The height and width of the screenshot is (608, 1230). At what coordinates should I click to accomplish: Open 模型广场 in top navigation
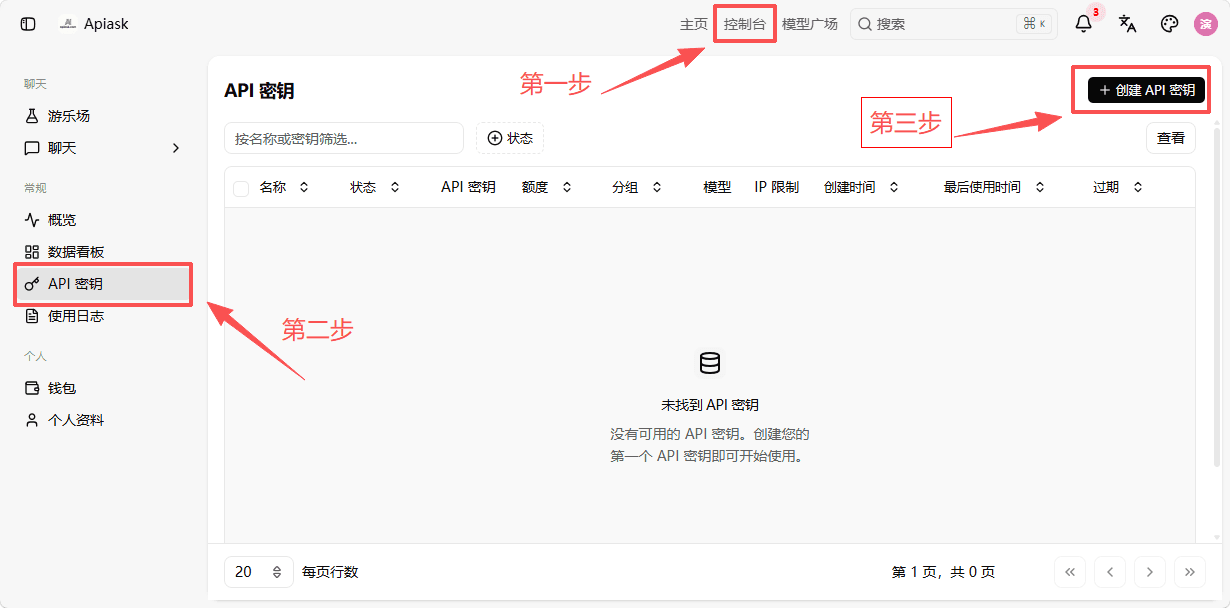pyautogui.click(x=810, y=24)
